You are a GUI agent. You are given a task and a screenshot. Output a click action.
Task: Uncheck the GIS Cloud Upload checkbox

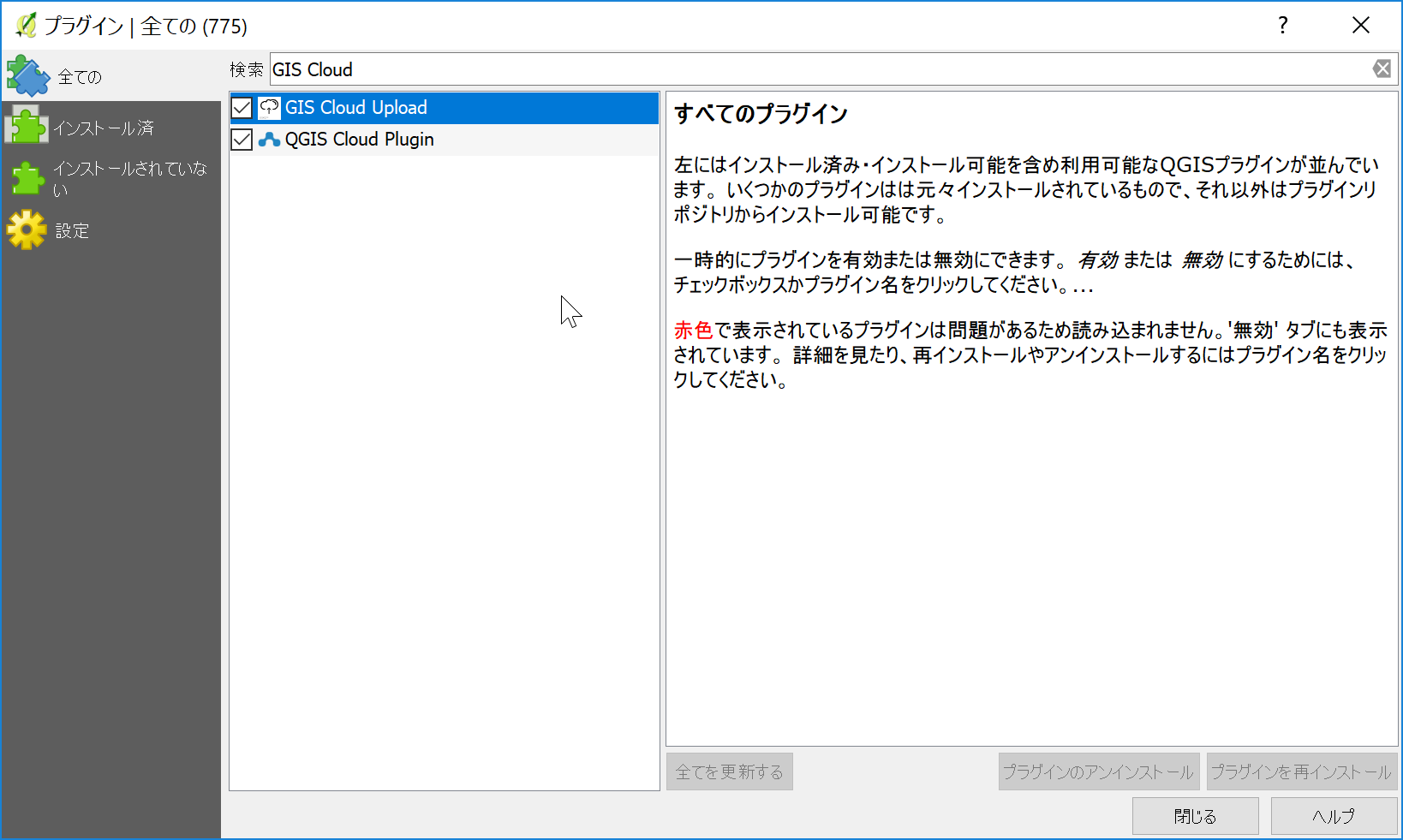click(x=242, y=108)
